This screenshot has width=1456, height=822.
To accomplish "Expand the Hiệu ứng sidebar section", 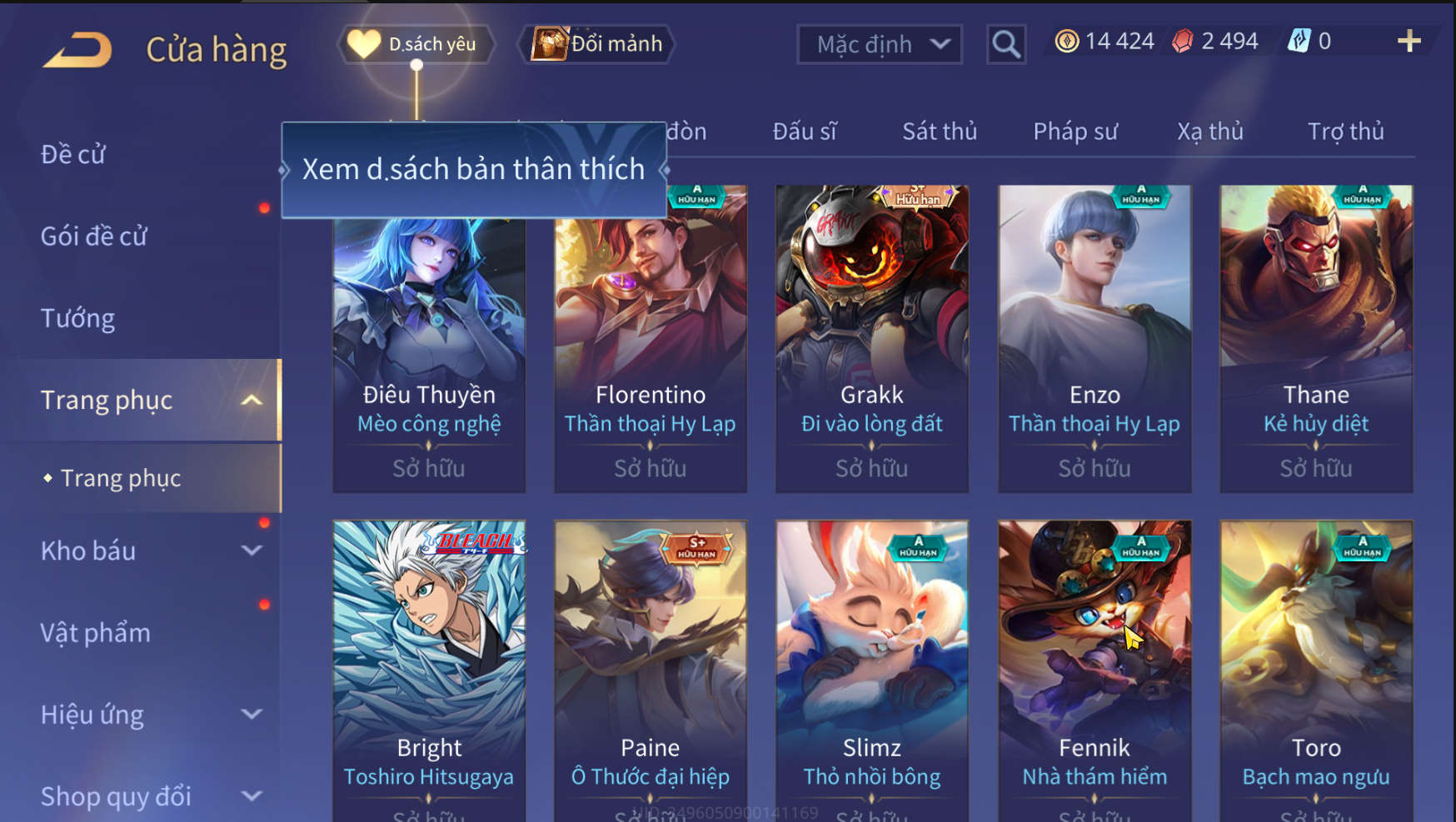I will [252, 715].
